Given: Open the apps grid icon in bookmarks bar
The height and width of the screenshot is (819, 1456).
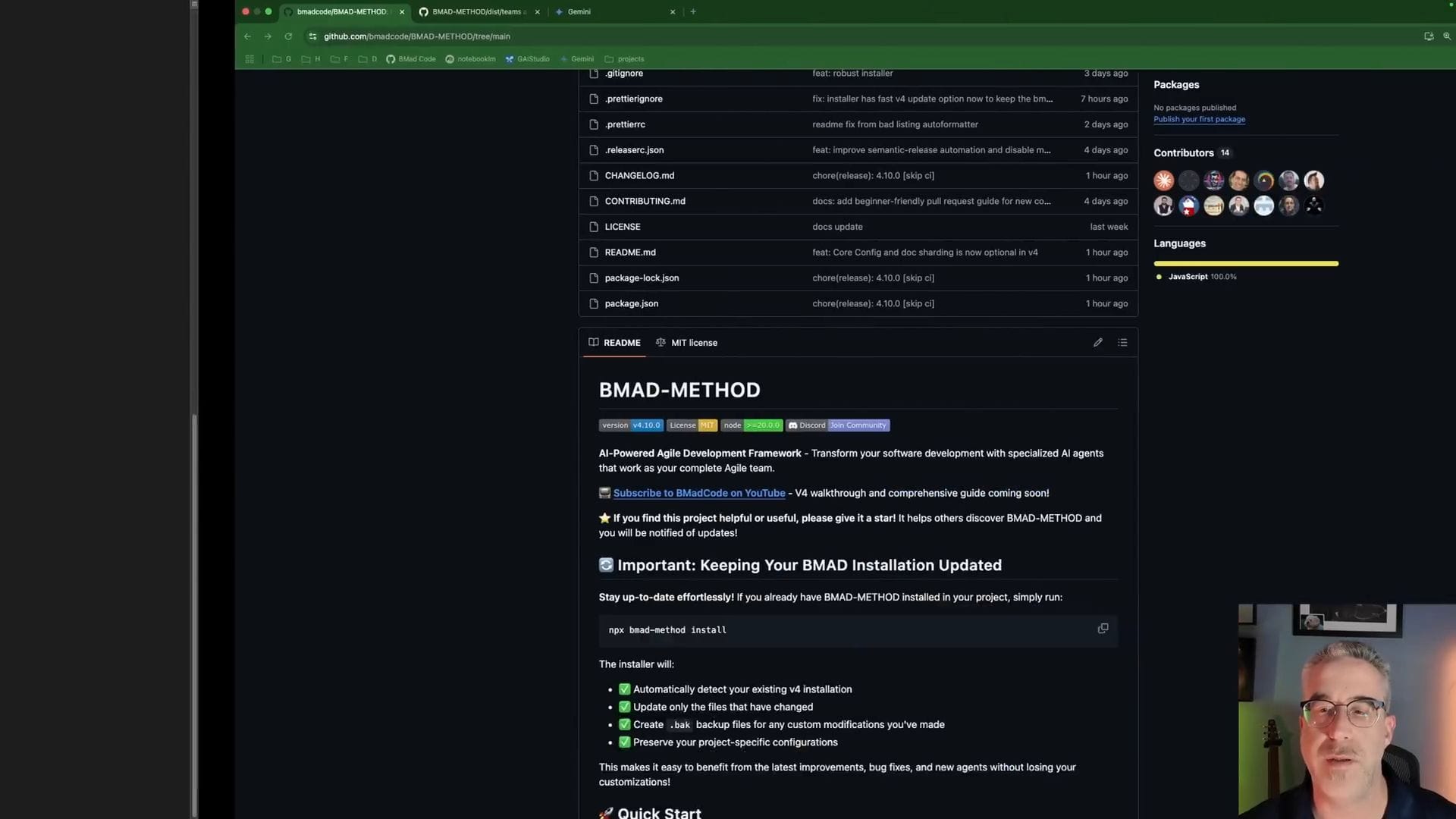Looking at the screenshot, I should [249, 59].
